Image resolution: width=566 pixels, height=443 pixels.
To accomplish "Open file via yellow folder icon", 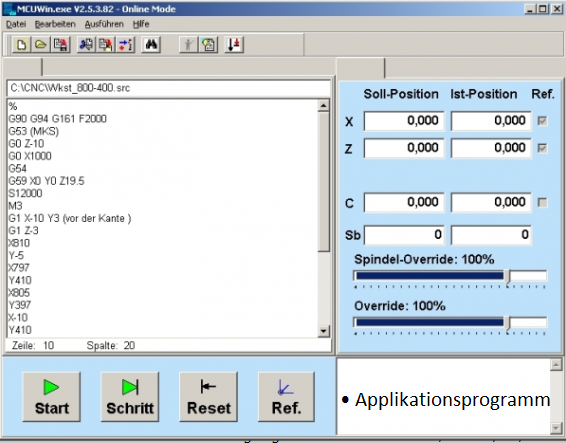I will coord(41,45).
